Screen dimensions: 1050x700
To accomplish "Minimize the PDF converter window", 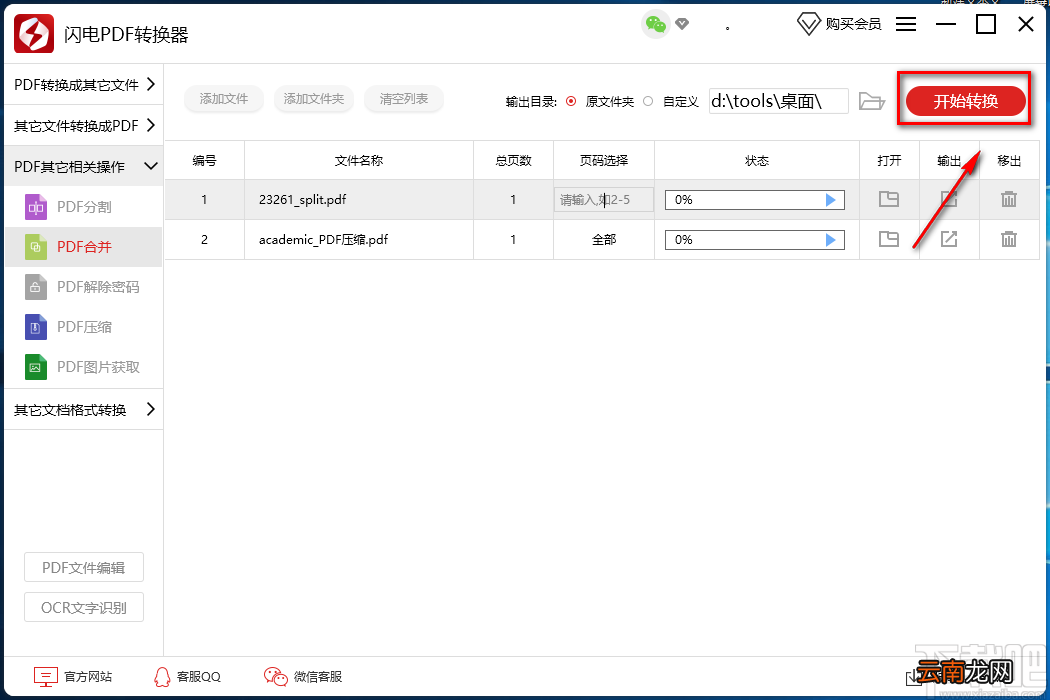I will click(x=946, y=24).
